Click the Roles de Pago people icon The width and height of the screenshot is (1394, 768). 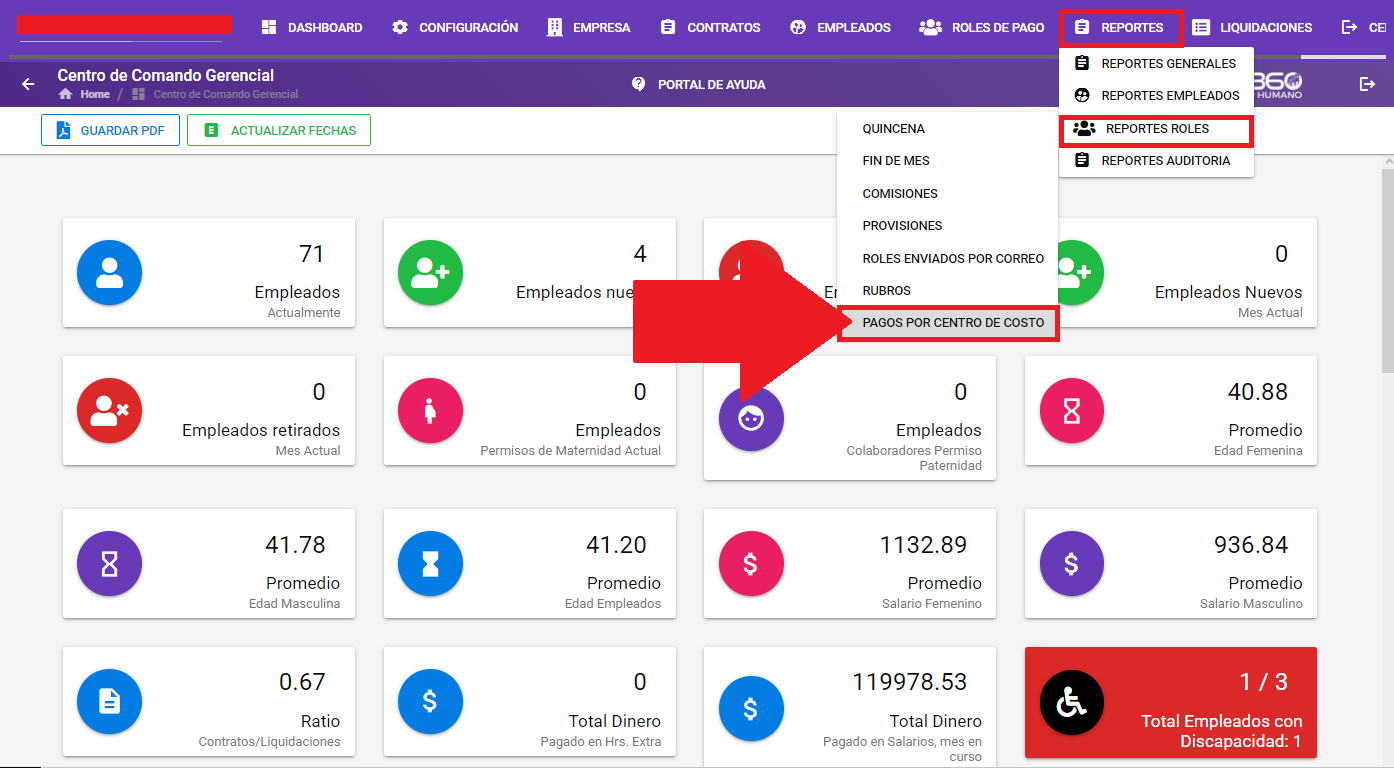(930, 28)
